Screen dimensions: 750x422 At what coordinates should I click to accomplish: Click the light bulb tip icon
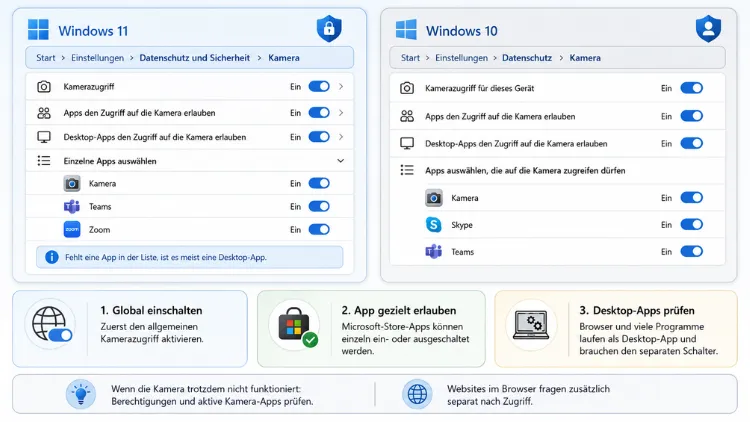(81, 395)
